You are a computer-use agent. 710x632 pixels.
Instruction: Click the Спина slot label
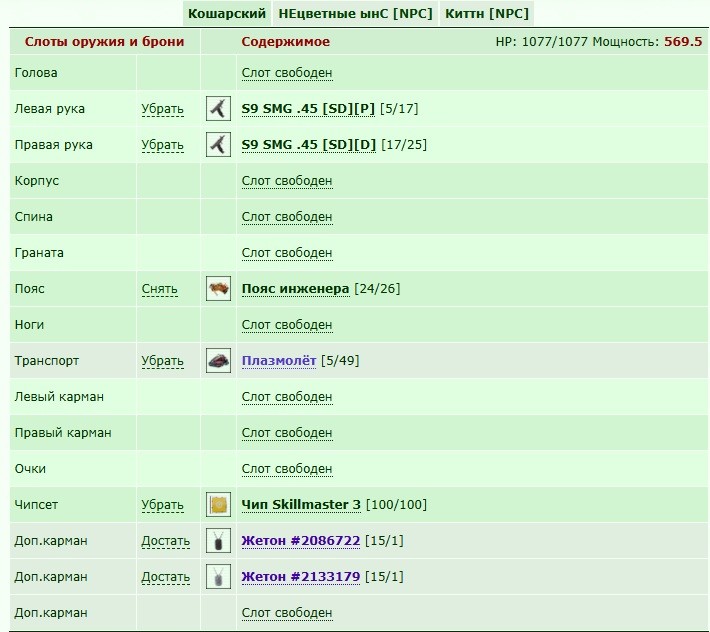click(34, 217)
